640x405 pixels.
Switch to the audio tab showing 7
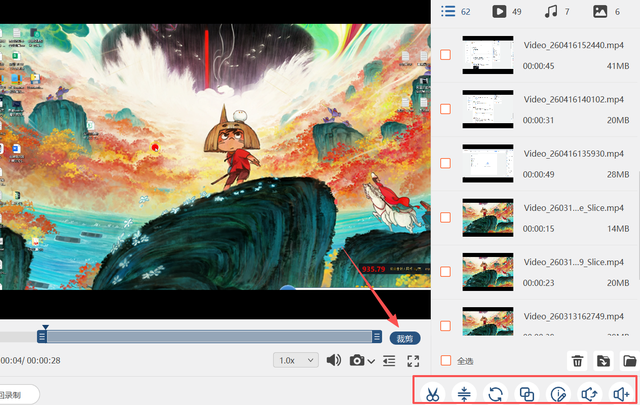tap(557, 11)
